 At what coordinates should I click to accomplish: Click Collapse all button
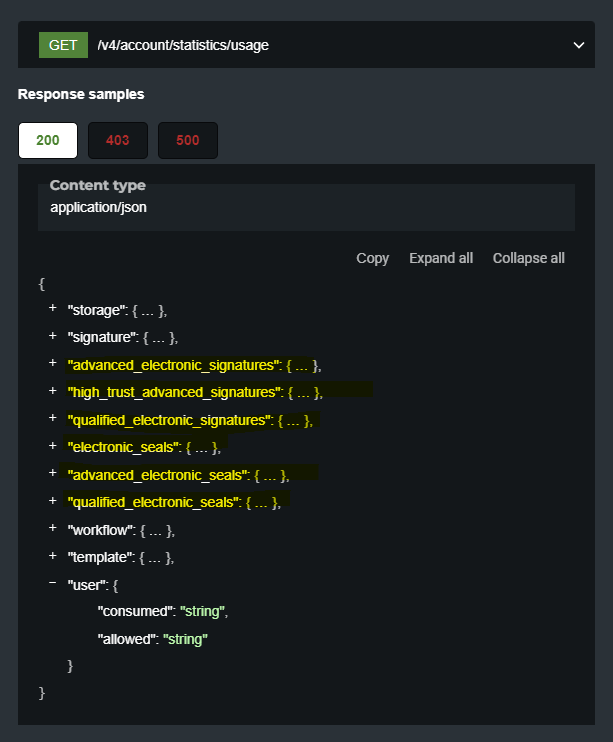(x=528, y=258)
